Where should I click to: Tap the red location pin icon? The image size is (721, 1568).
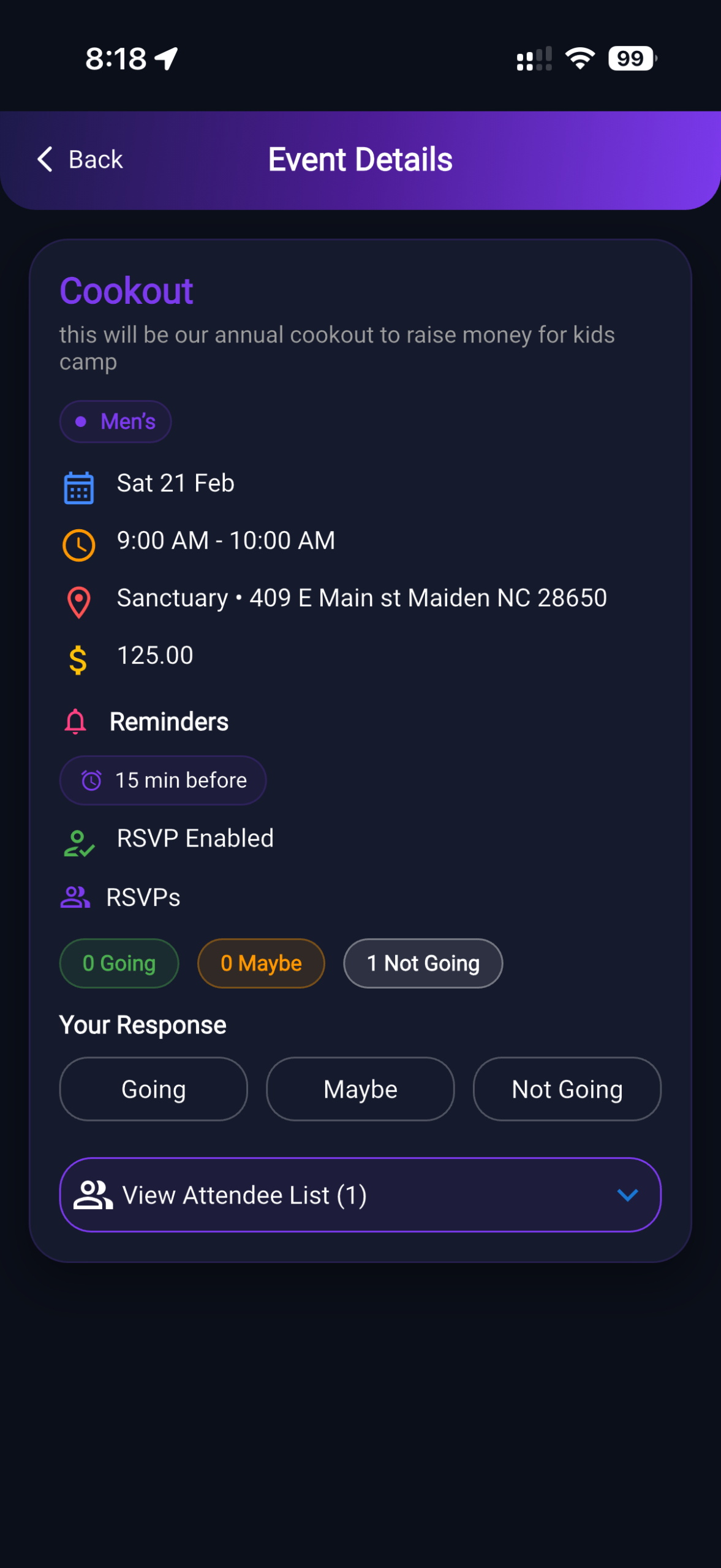[78, 602]
